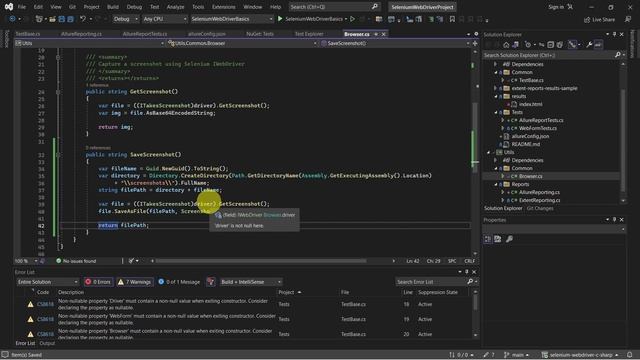This screenshot has height=360, width=640.
Task: Click the editor horizontal scrollbar
Action: click(x=261, y=261)
